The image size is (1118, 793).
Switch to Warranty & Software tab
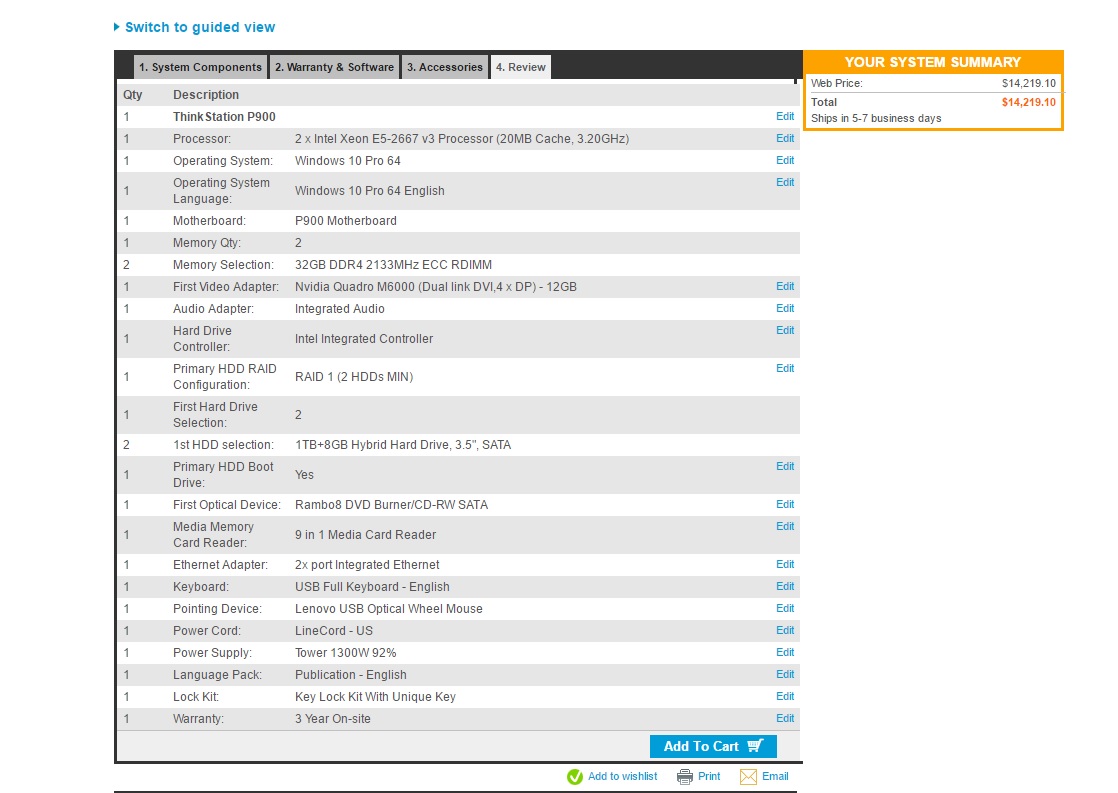tap(334, 67)
